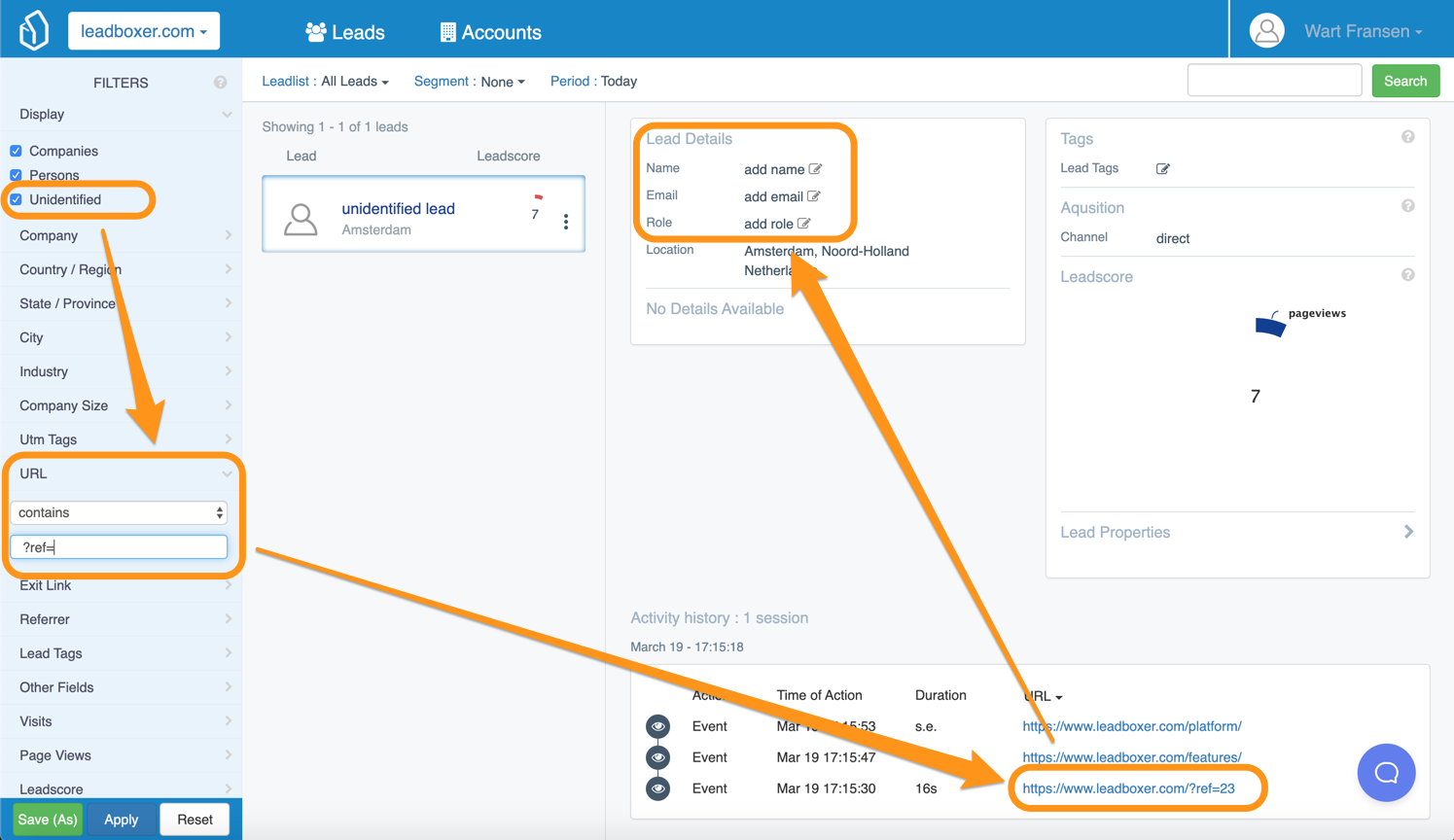
Task: Click the URL filter text field
Action: [x=119, y=547]
